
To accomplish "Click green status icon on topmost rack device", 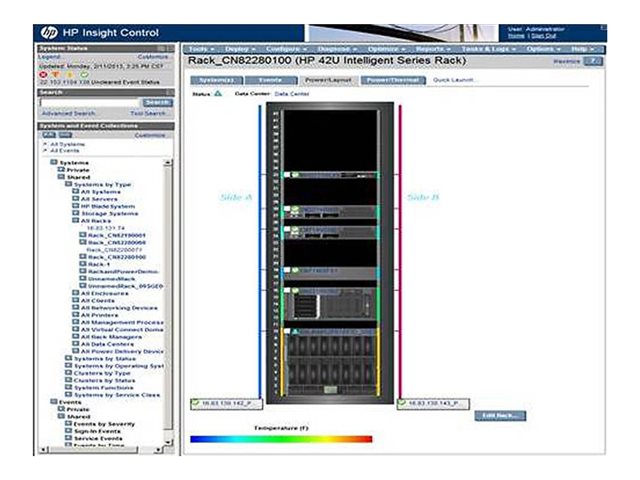I will (296, 175).
